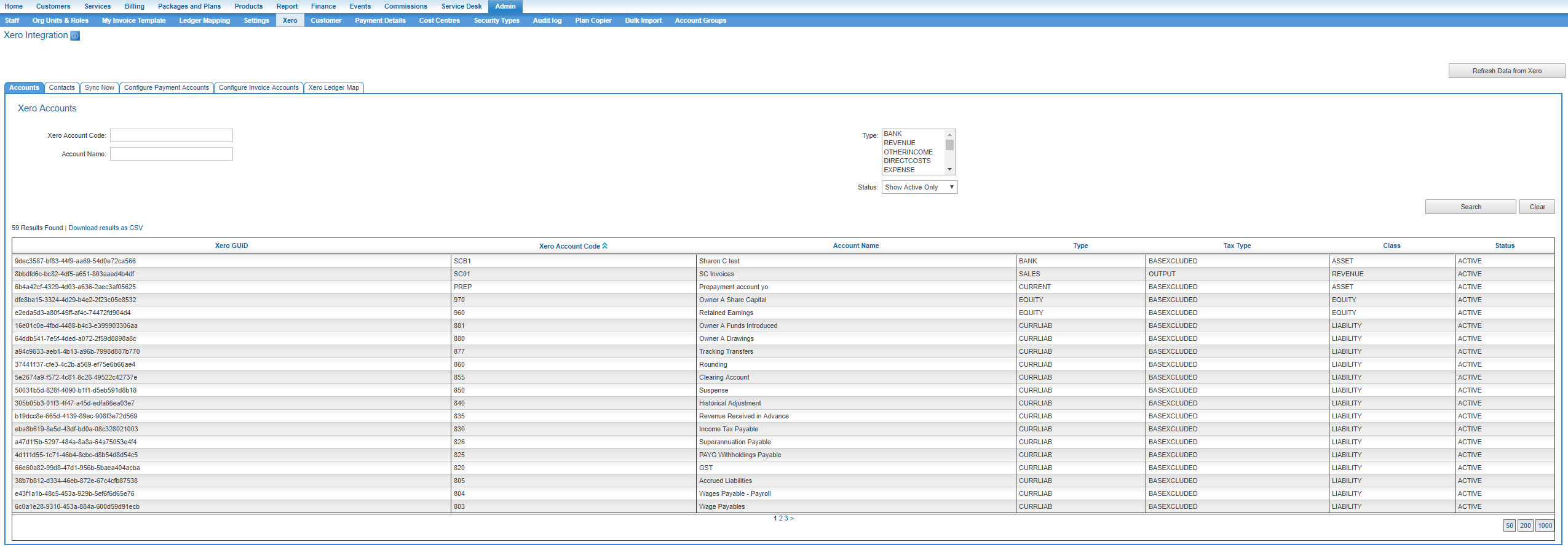Clear the search filters
This screenshot has width=1568, height=547.
(x=1537, y=207)
